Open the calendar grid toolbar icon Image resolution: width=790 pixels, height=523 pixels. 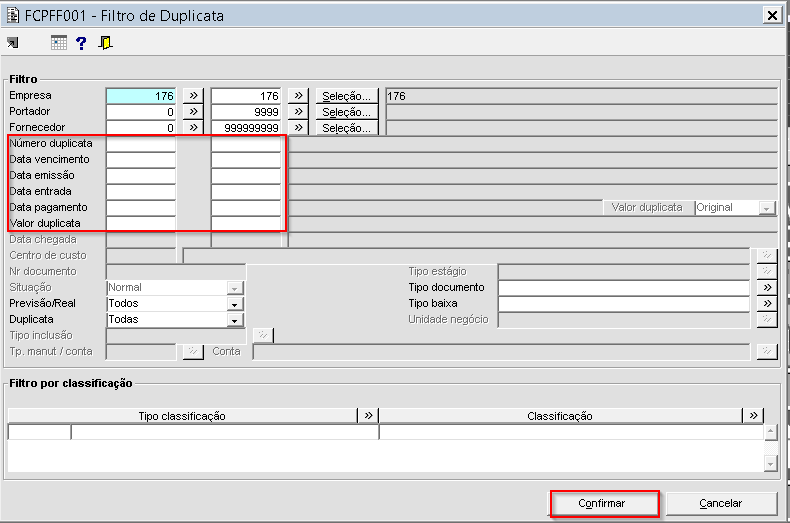59,43
